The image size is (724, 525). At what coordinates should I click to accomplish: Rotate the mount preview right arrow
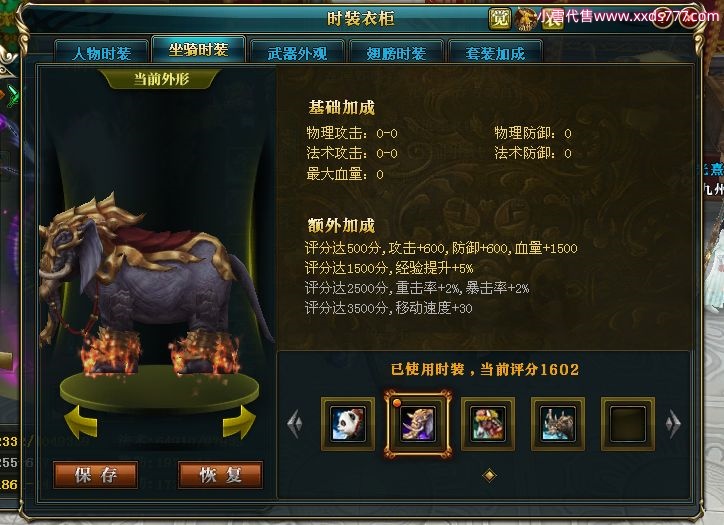(x=239, y=421)
